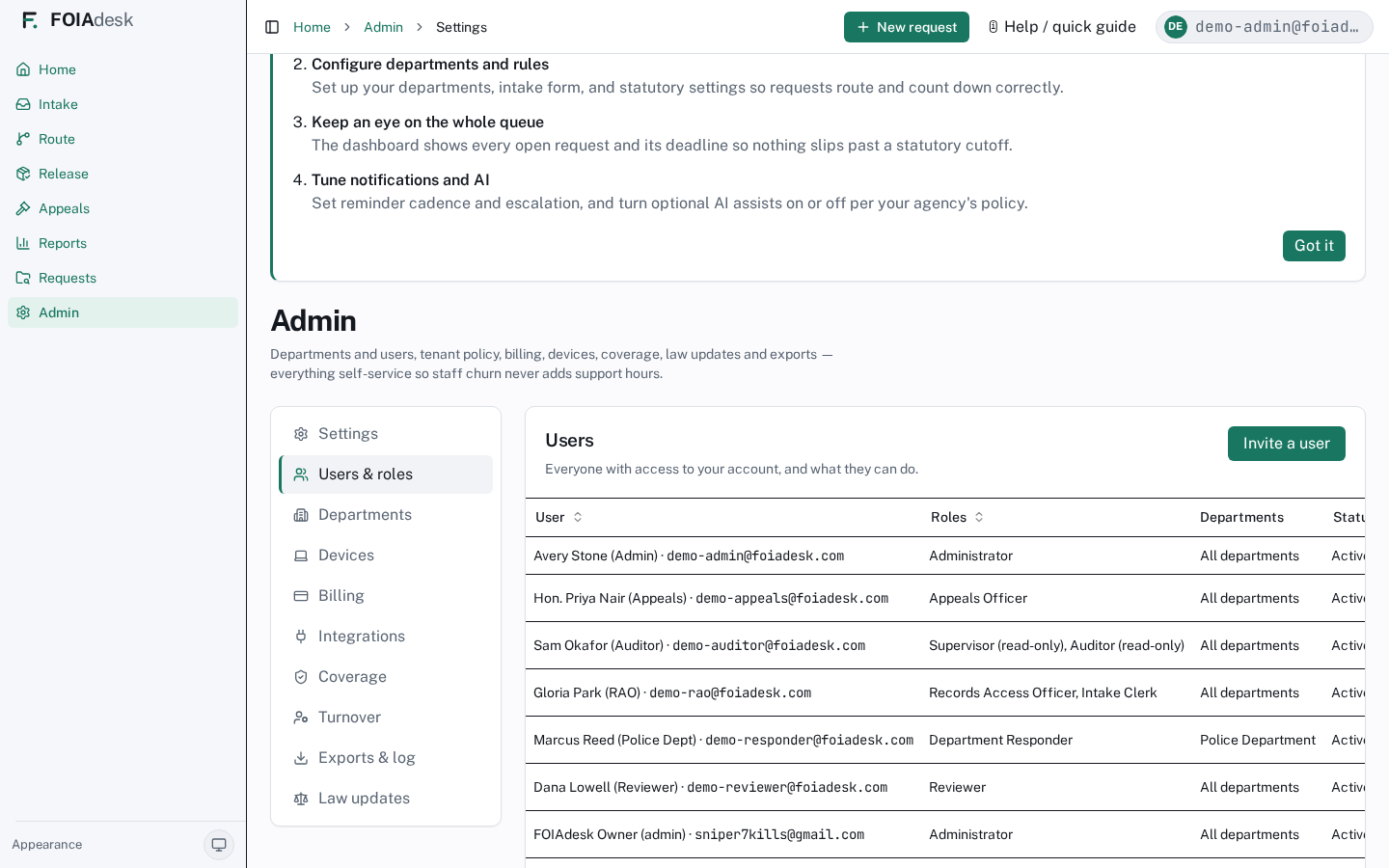Click the Police Department cell
Screen dimensions: 1389x868
pos(1258,740)
